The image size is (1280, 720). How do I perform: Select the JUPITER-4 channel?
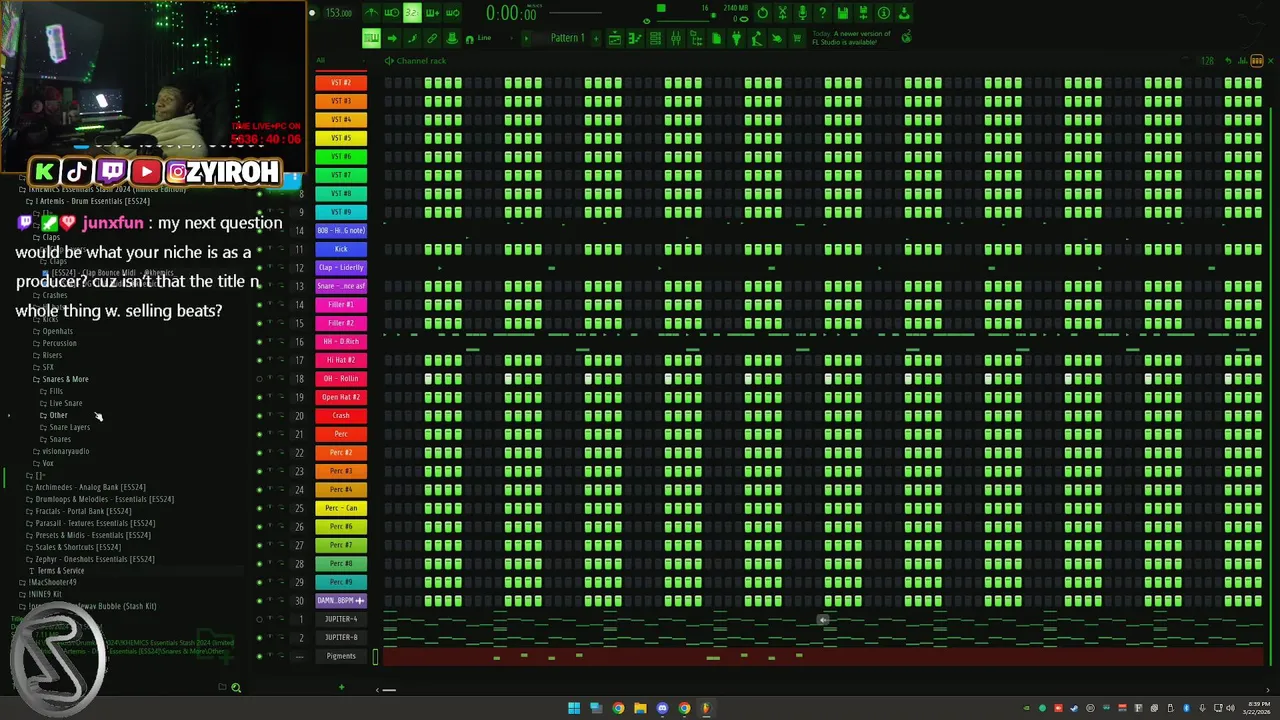(341, 619)
